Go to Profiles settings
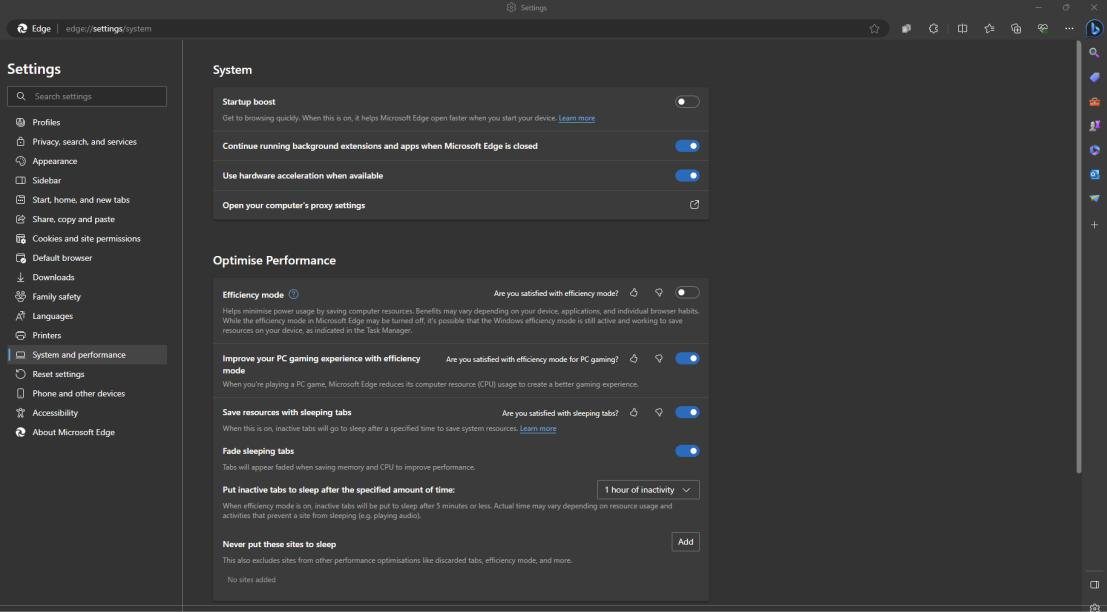 click(x=87, y=122)
